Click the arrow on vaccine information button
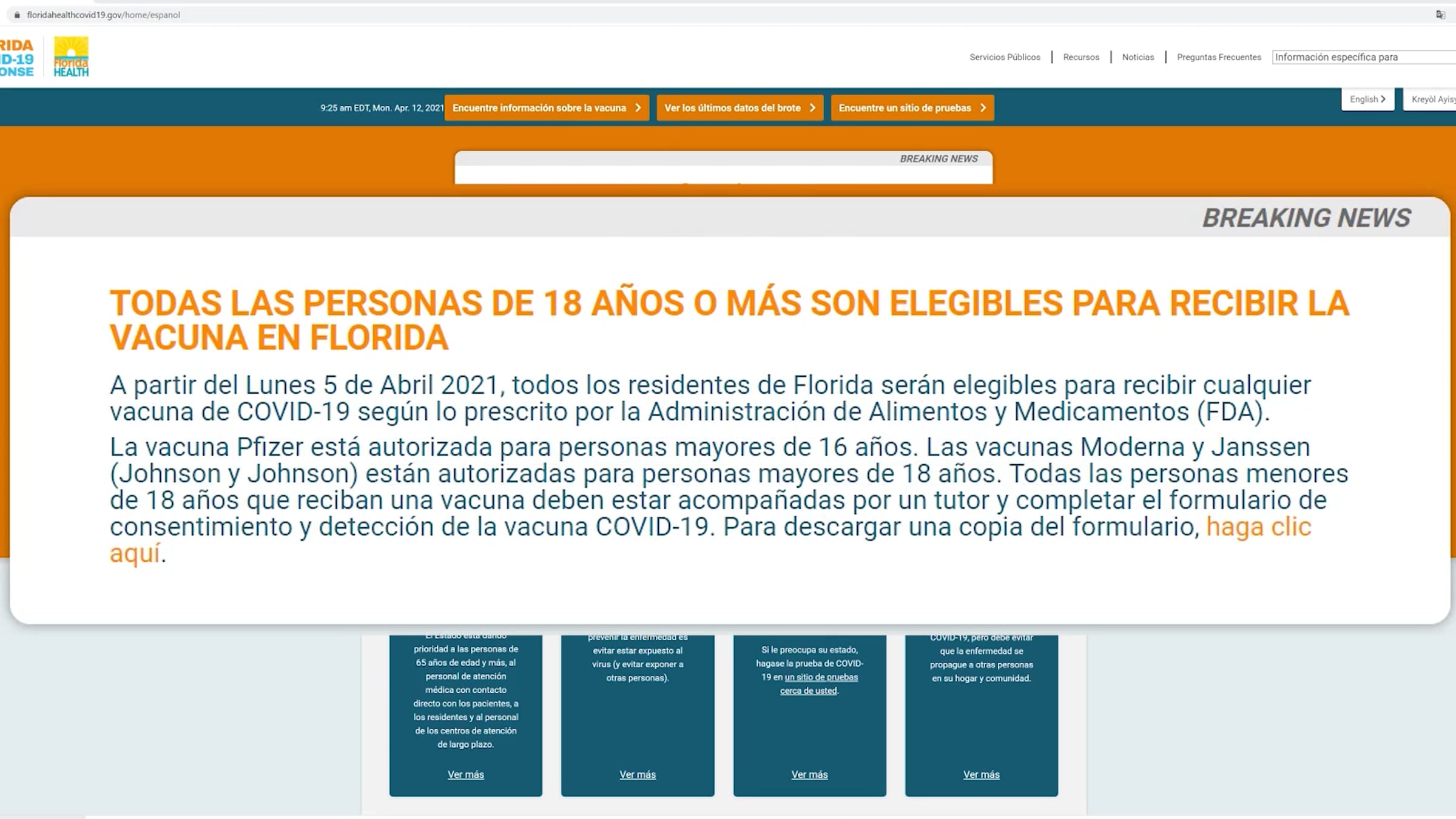 coord(638,108)
